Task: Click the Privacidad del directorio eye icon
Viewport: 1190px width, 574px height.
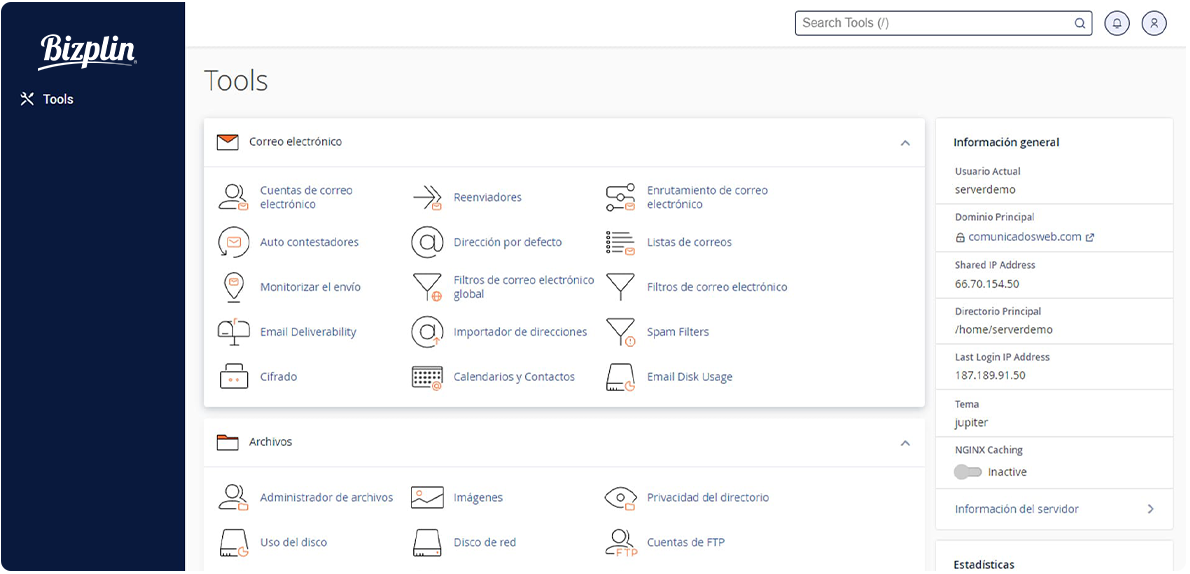Action: pyautogui.click(x=620, y=498)
